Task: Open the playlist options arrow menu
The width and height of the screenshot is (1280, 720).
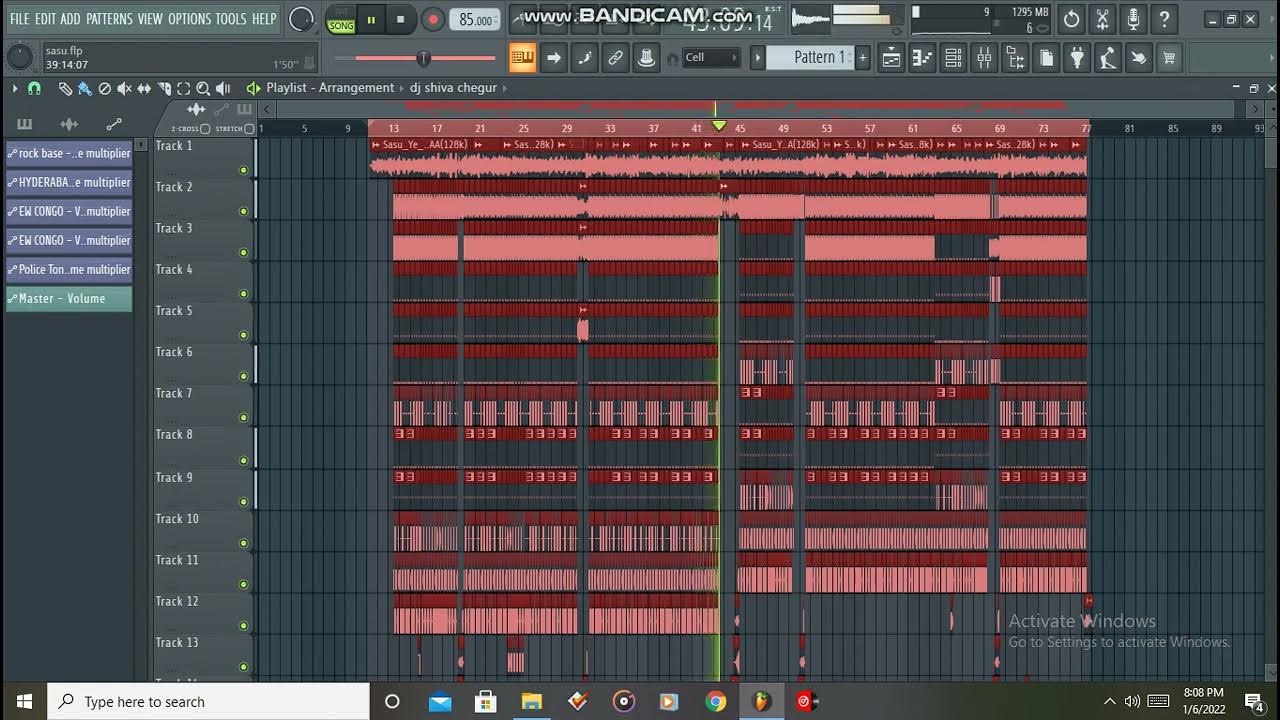Action: pos(14,88)
